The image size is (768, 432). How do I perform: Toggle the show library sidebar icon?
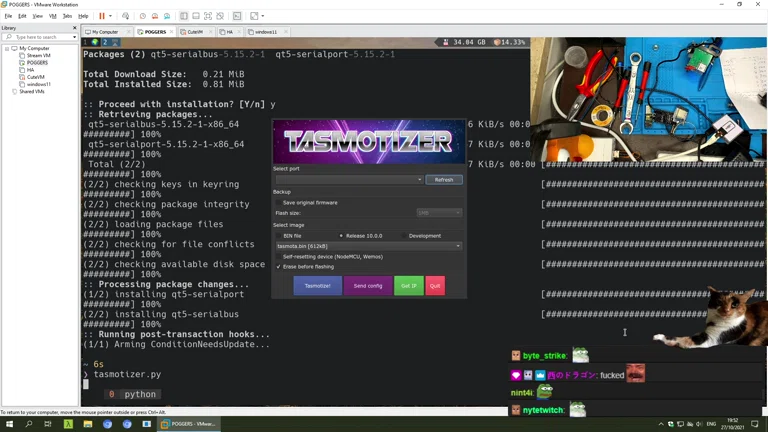click(184, 16)
